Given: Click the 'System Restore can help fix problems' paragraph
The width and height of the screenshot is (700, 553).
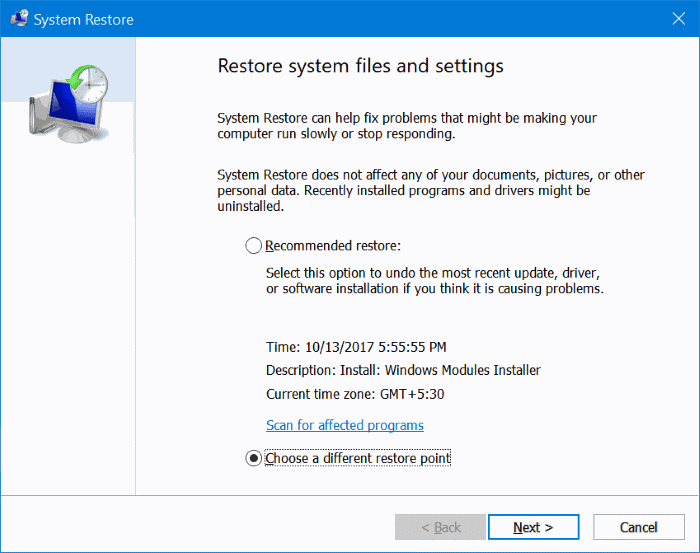Looking at the screenshot, I should coord(406,126).
